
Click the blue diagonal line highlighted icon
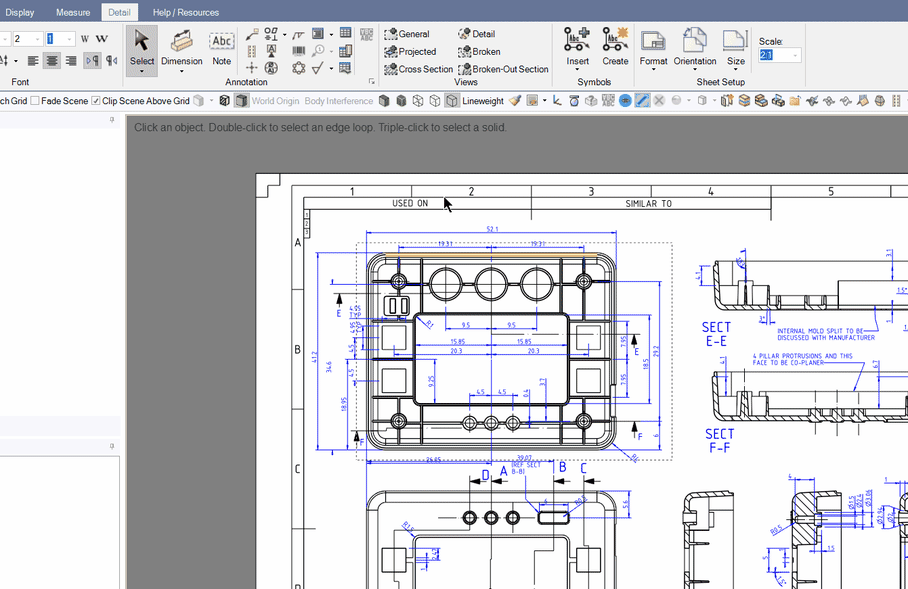tap(642, 101)
